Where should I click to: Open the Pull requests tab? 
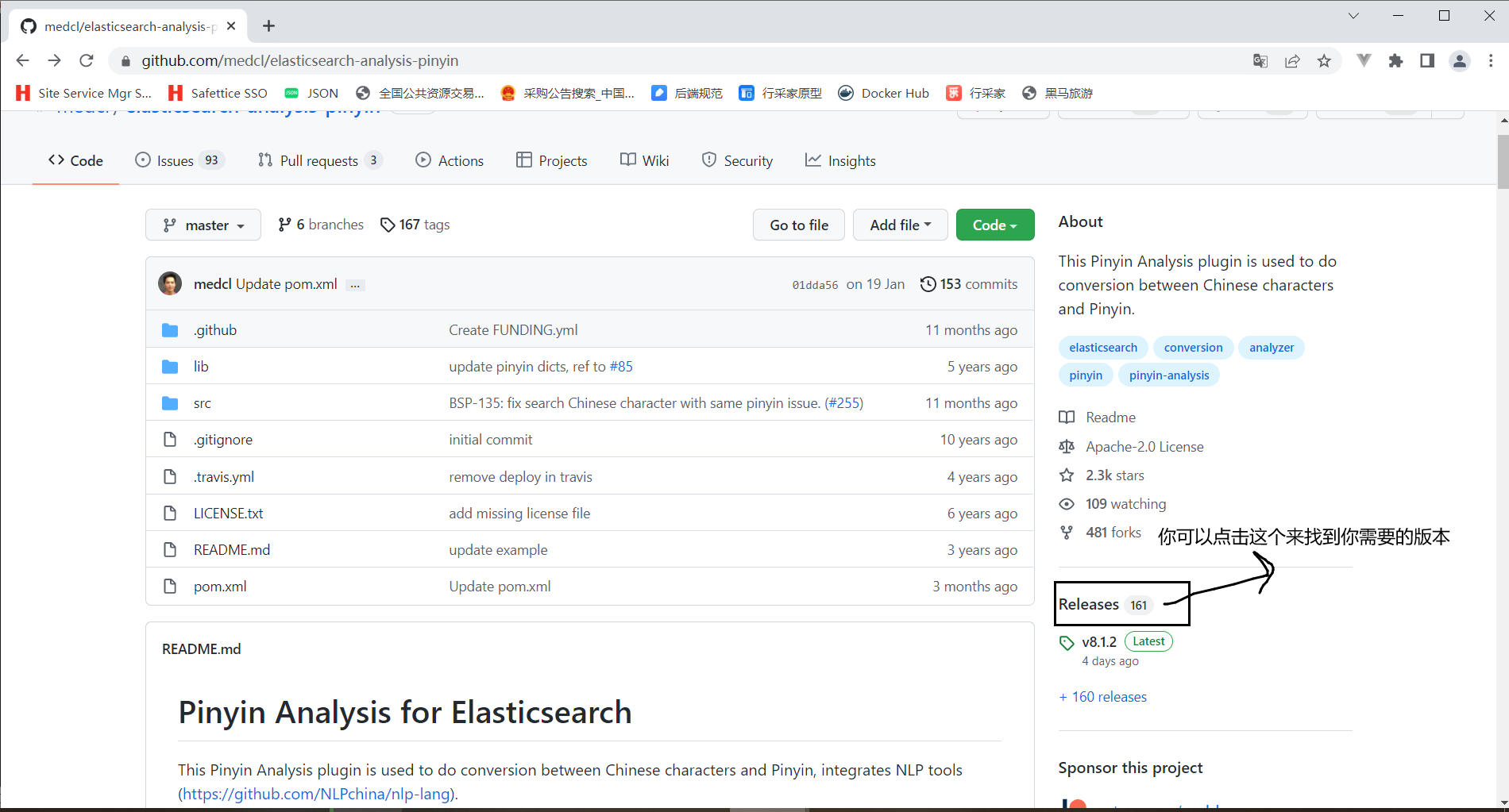click(x=320, y=160)
